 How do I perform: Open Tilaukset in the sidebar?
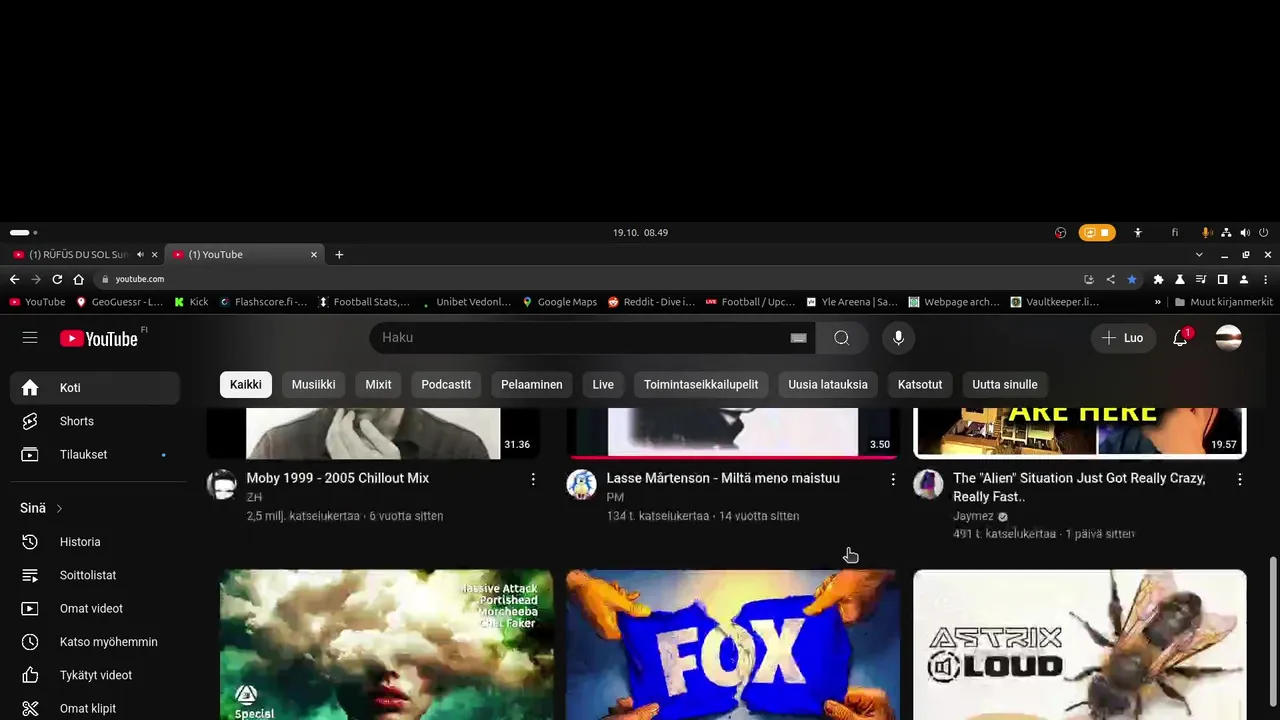point(95,454)
